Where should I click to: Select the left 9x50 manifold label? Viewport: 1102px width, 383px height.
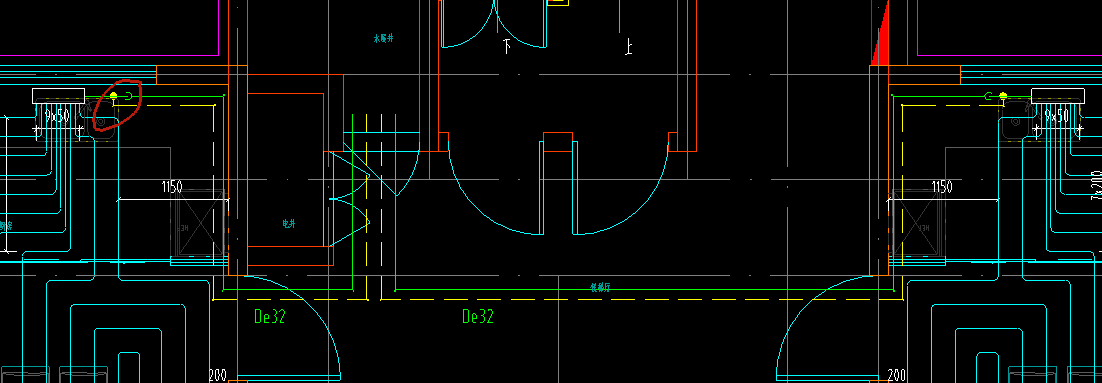click(57, 116)
